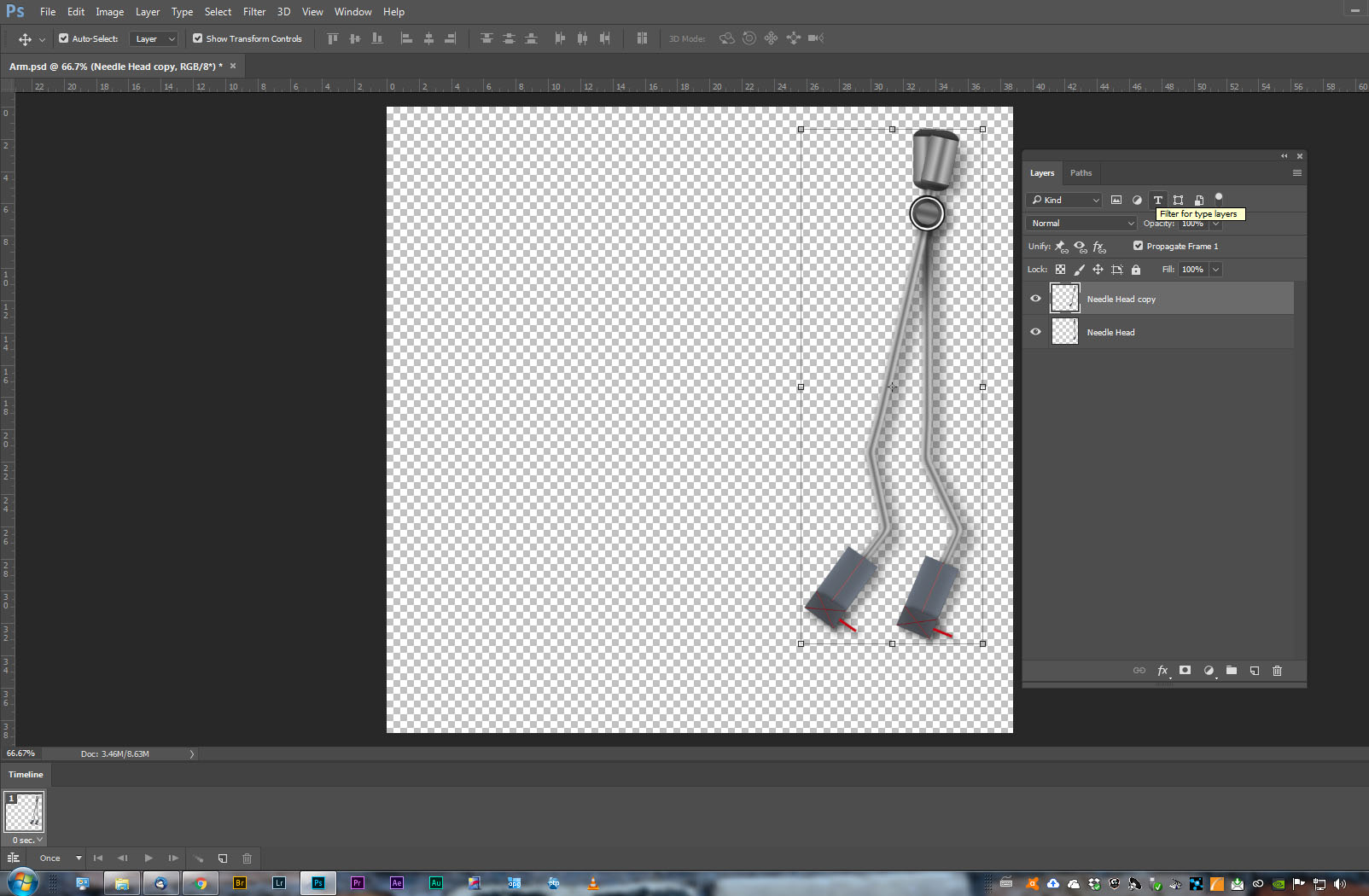This screenshot has height=896, width=1369.
Task: Disable the Propagate Frame 1 checkbox
Action: coord(1138,246)
